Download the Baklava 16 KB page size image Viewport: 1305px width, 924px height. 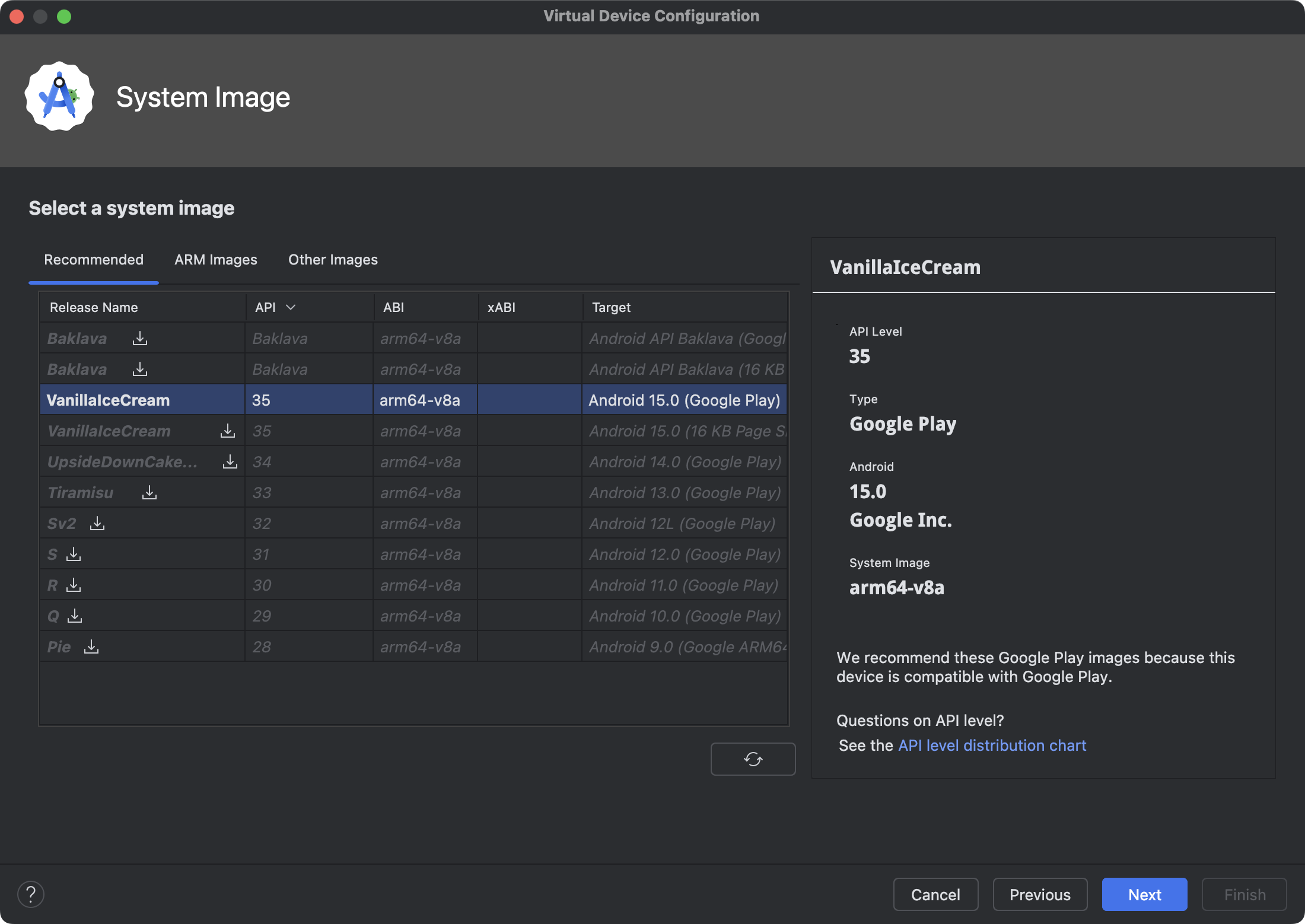click(139, 369)
